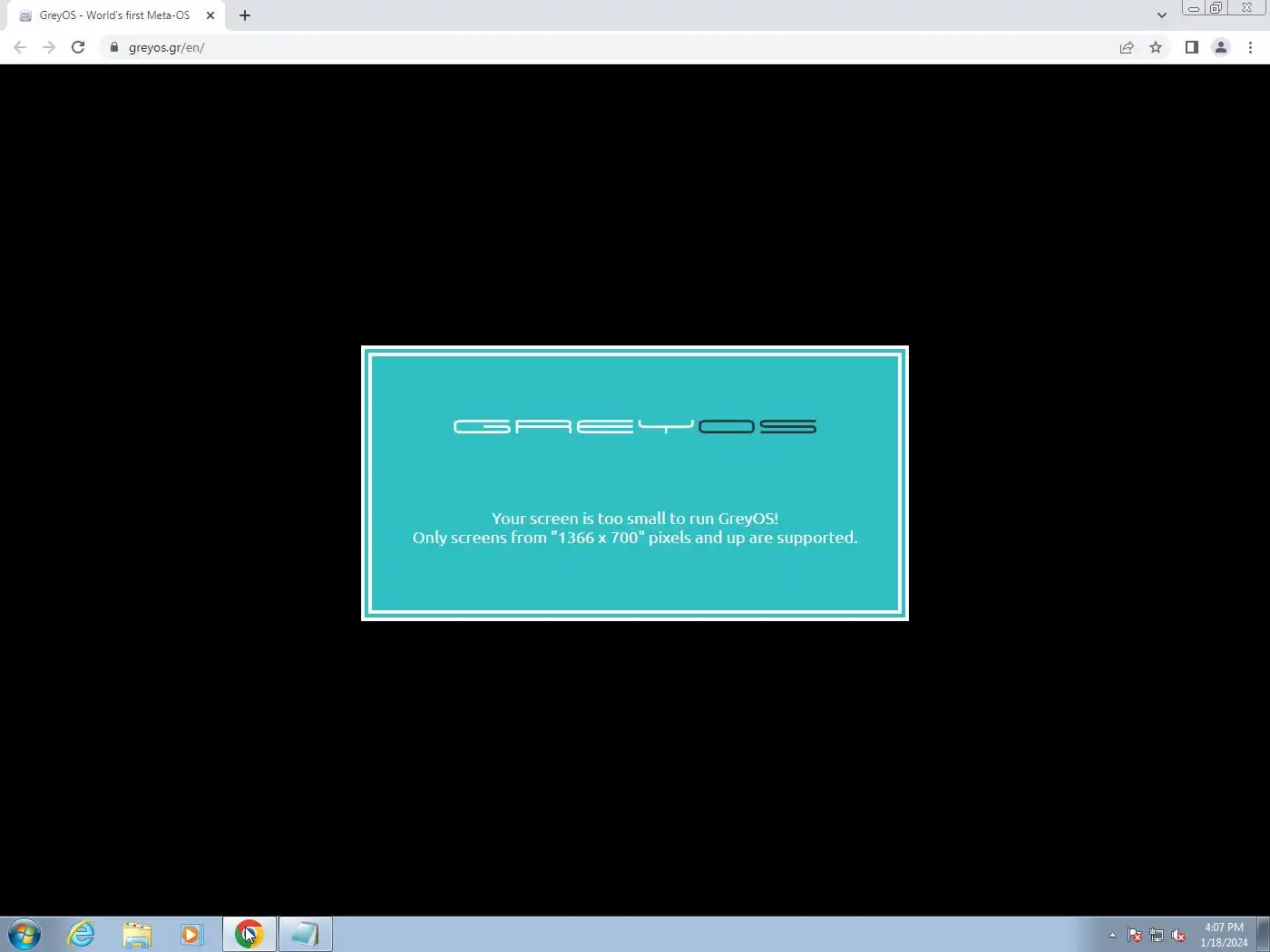Click "Your screen is too small to run GreyOS!"
This screenshot has height=952, width=1270.
635,519
